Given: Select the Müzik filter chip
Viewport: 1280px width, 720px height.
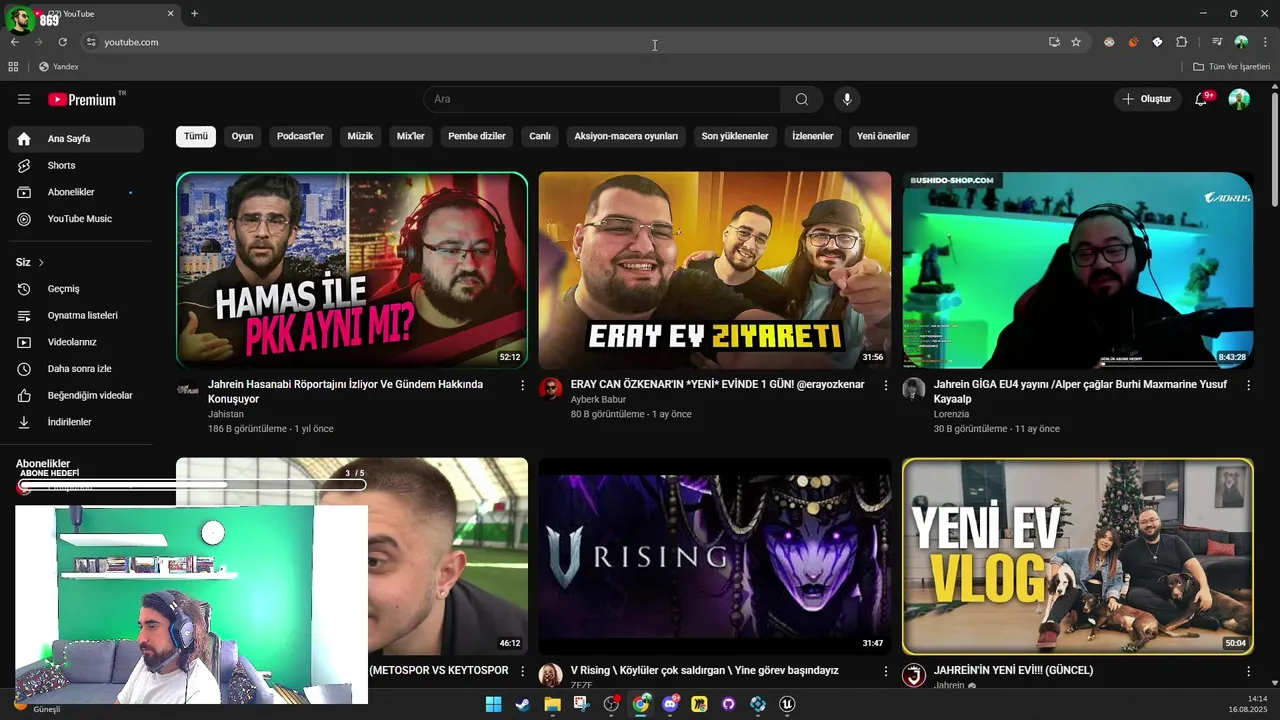Looking at the screenshot, I should coord(360,136).
